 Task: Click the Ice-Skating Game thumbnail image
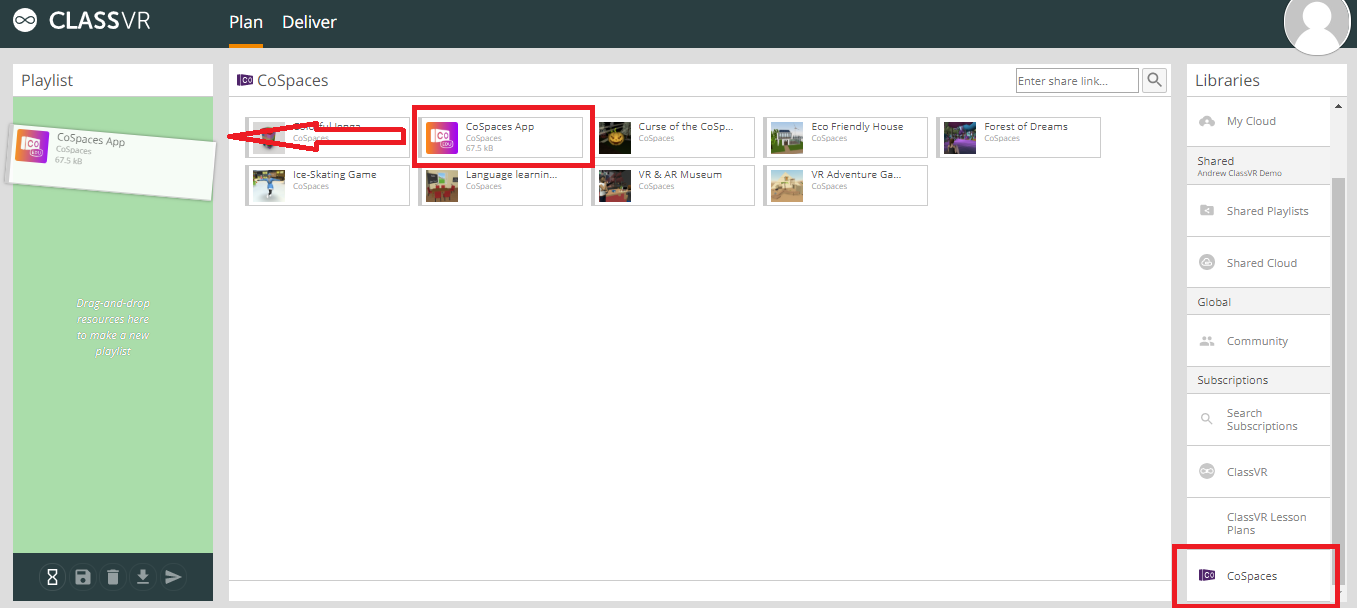tap(269, 186)
